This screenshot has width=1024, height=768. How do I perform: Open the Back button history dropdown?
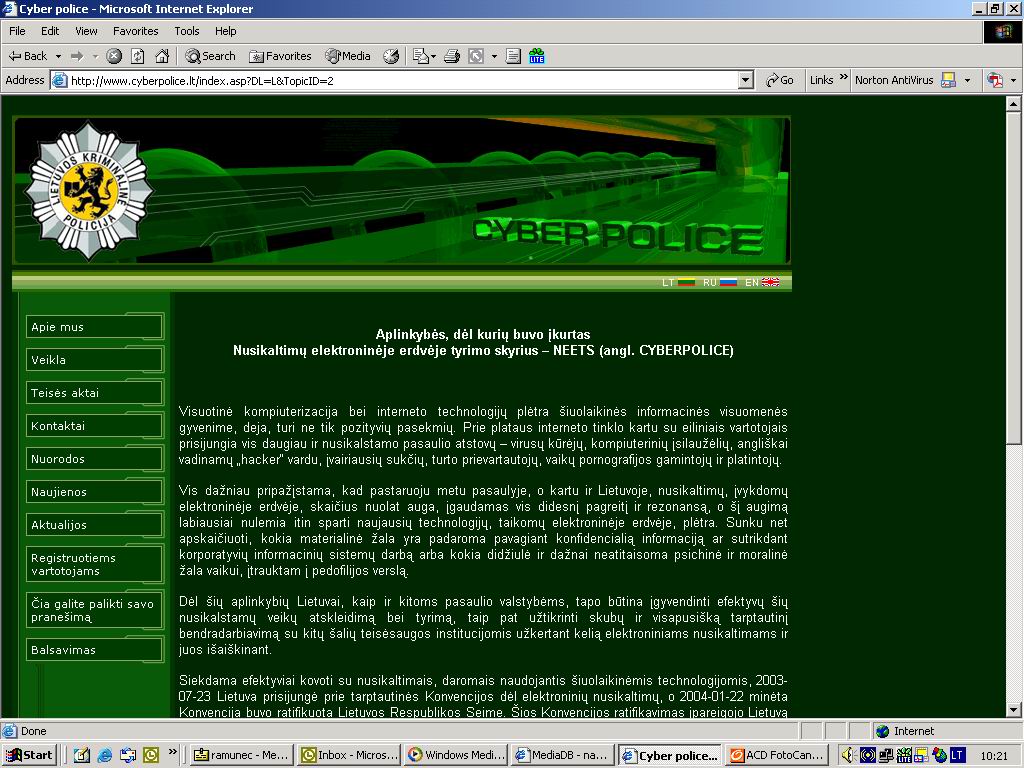(59, 56)
